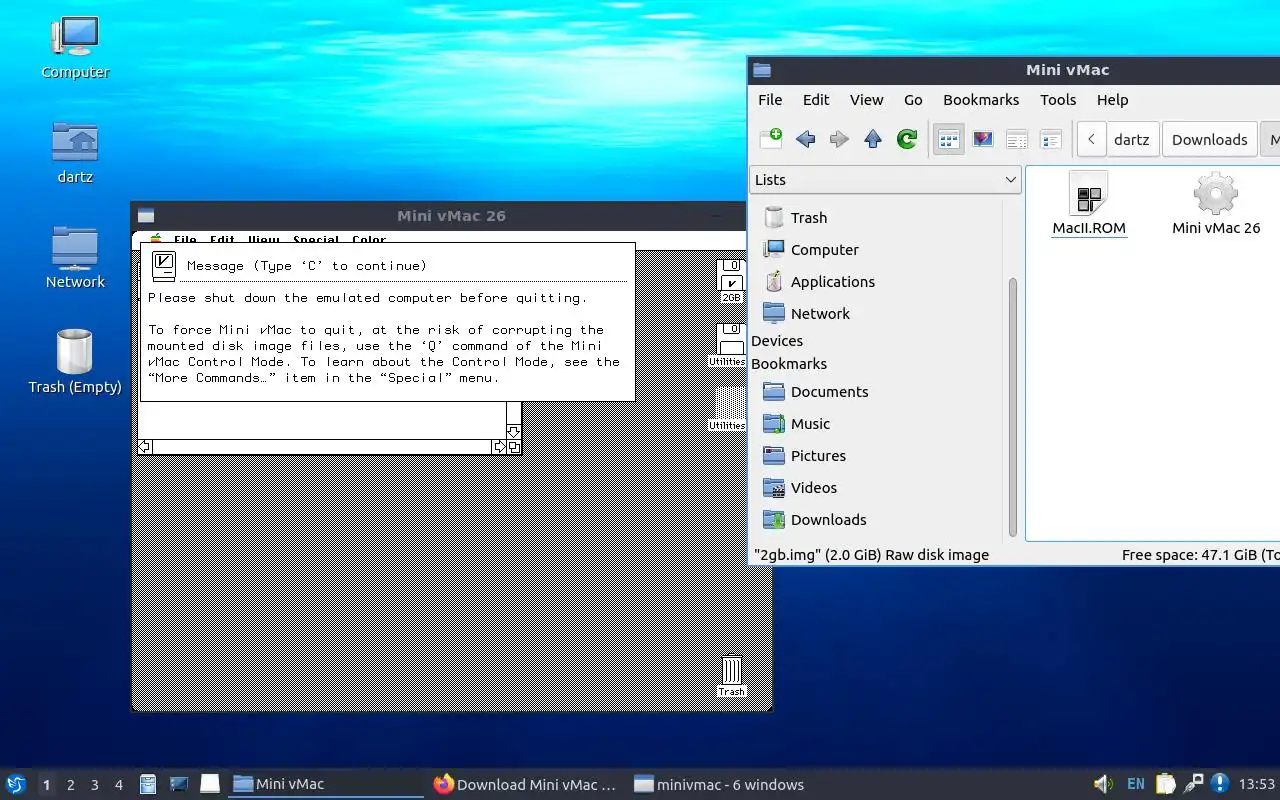Image resolution: width=1280 pixels, height=800 pixels.
Task: Switch to minivmac - 6 windows task
Action: [x=720, y=785]
